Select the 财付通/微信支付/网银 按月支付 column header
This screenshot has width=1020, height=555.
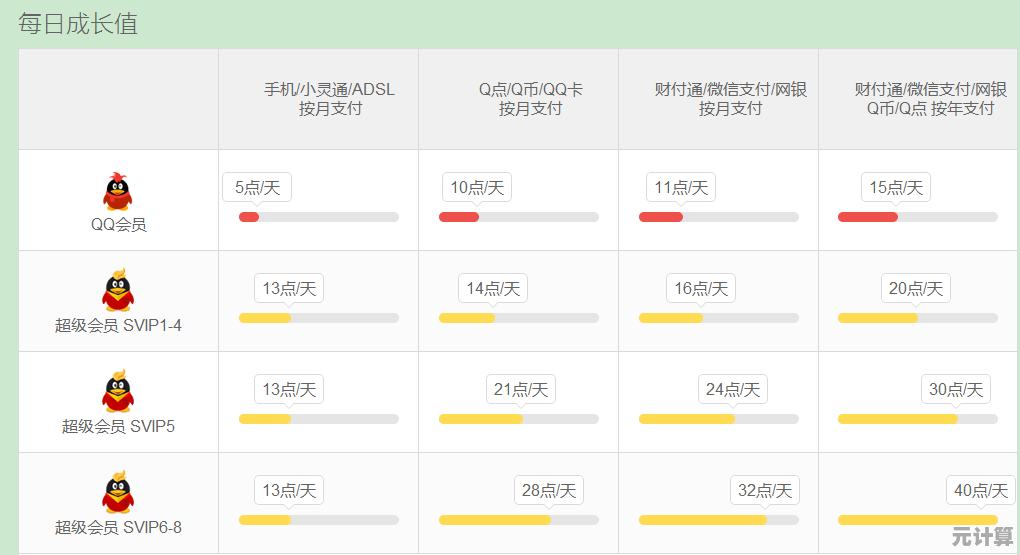[730, 99]
